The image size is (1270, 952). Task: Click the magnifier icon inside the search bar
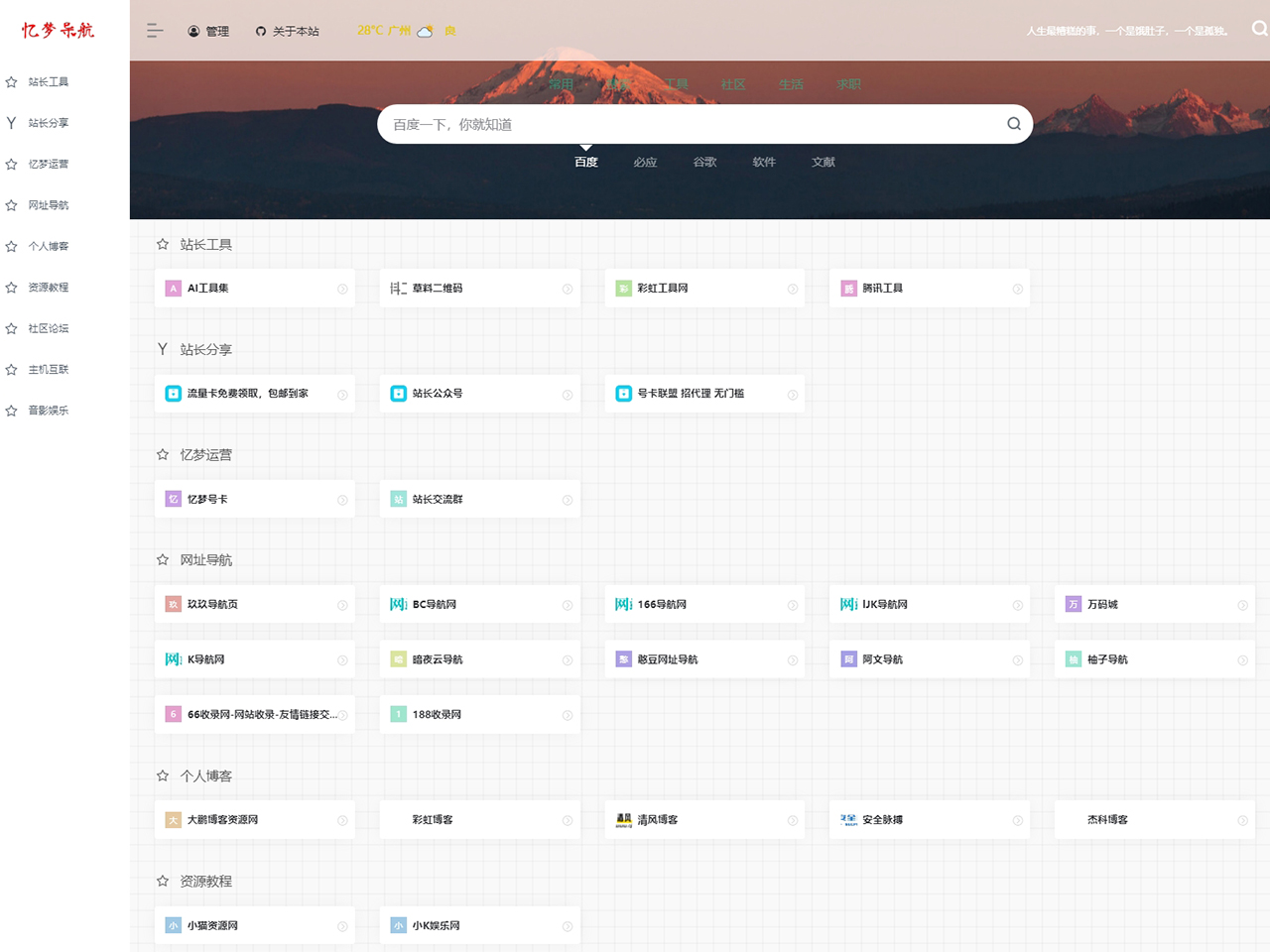(x=1013, y=124)
